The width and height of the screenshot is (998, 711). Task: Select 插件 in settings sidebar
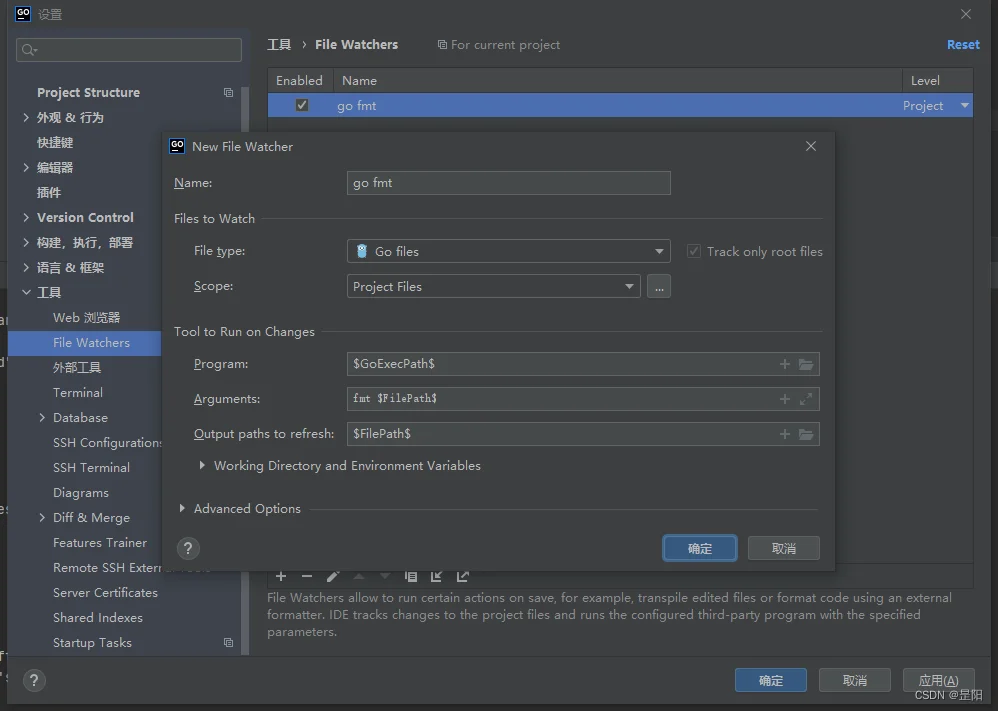(x=49, y=192)
